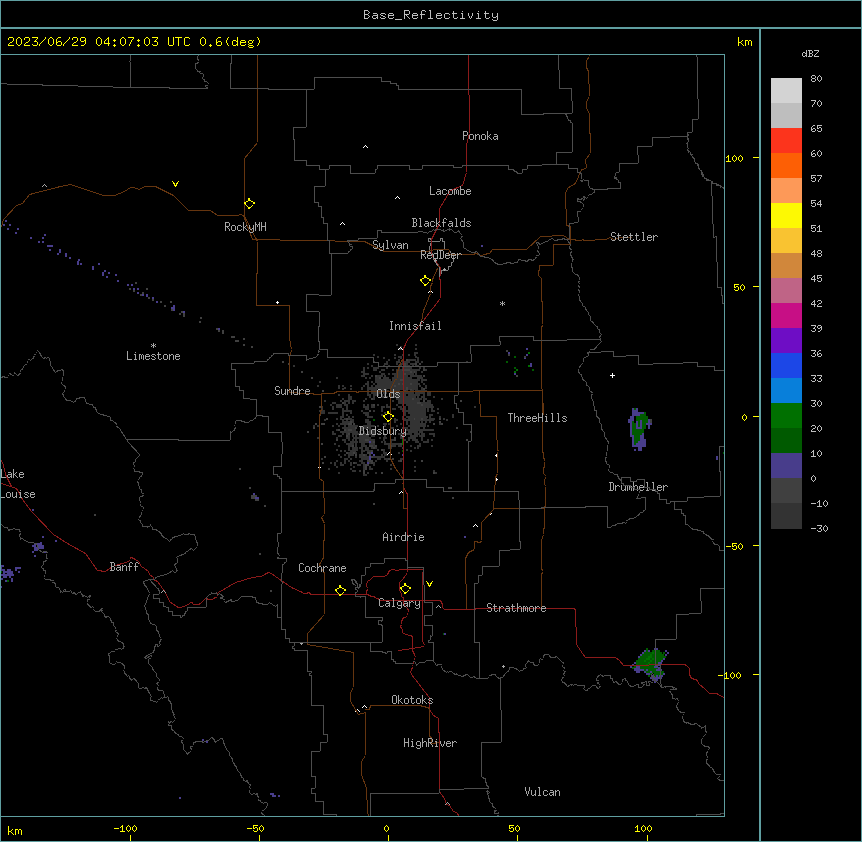Click the Didsbury label
The width and height of the screenshot is (862, 842).
(x=383, y=431)
